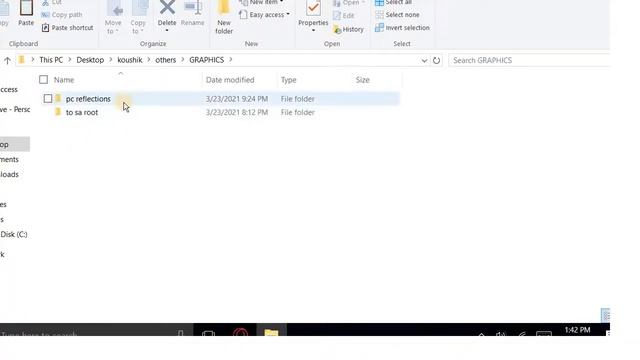
Task: Expand chevron after others breadcrumb
Action: coord(182,60)
